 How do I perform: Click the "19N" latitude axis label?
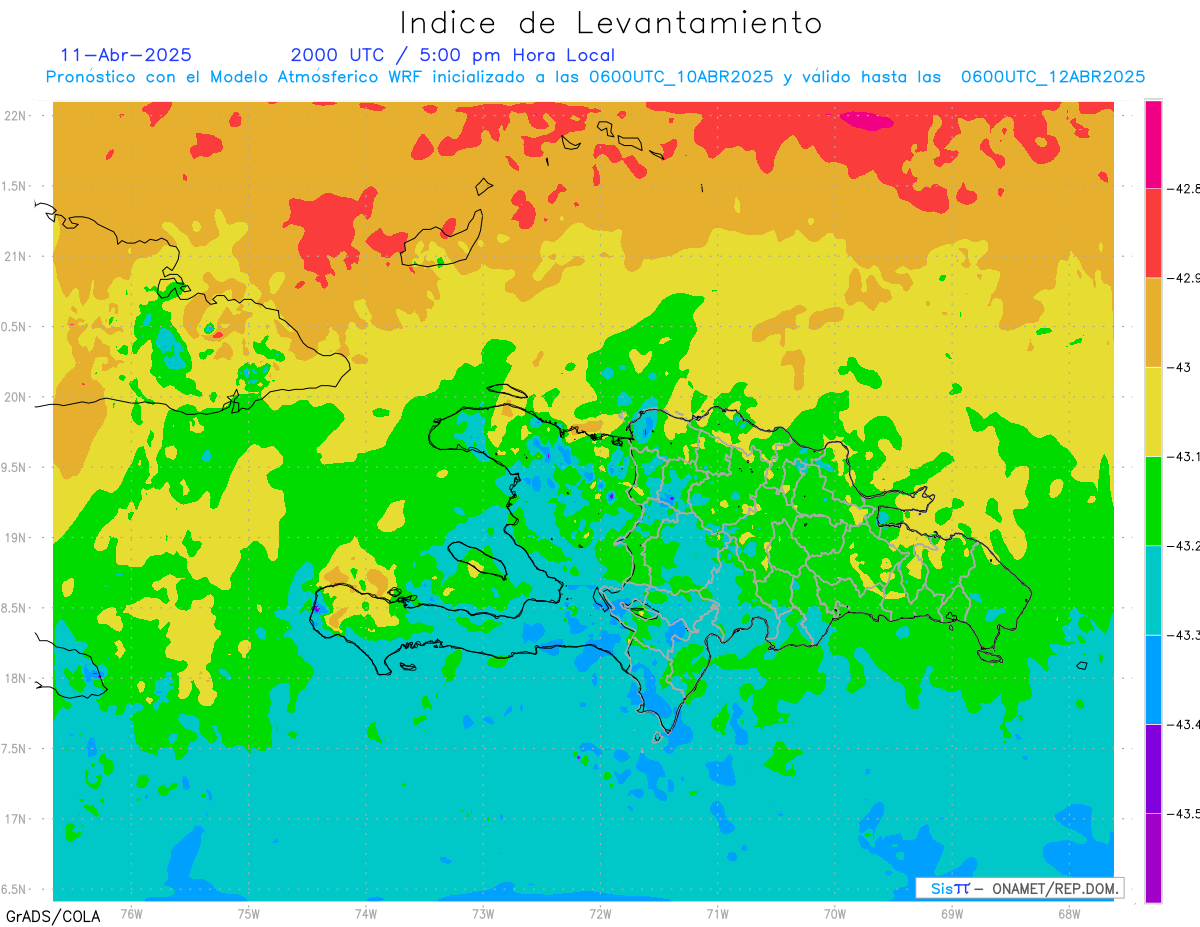click(x=16, y=538)
